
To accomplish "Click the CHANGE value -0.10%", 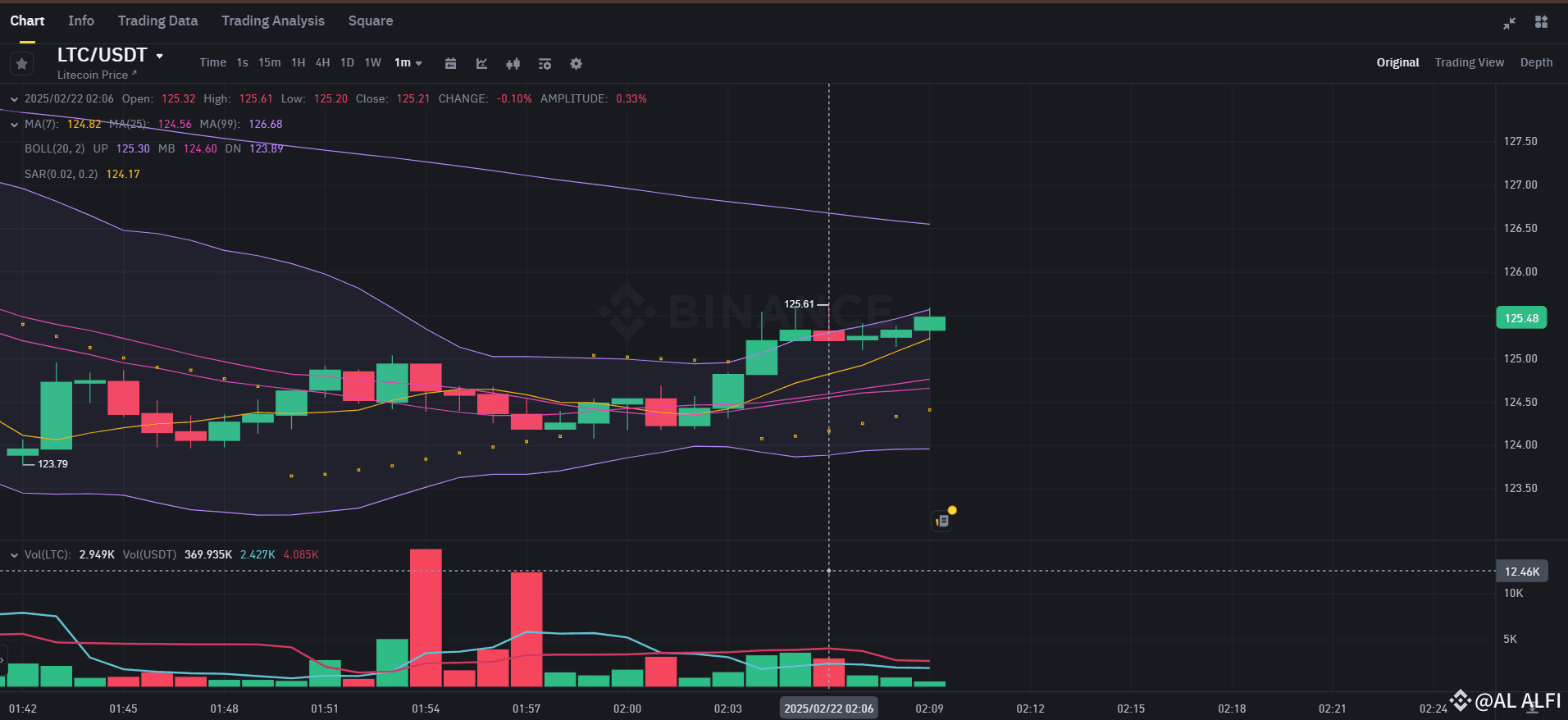I will pyautogui.click(x=514, y=99).
